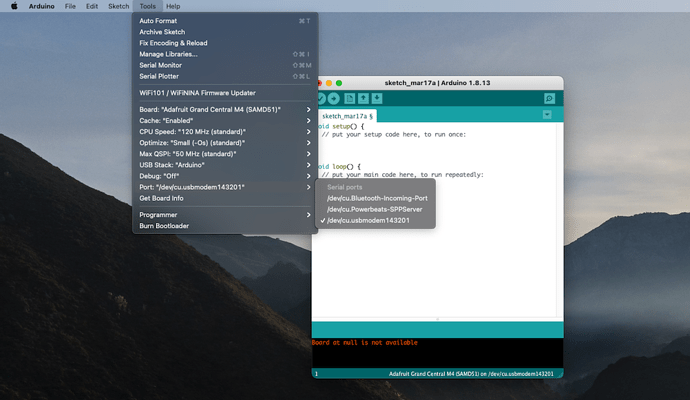Choose Fix Encoding & Reload
This screenshot has width=690, height=400.
click(225, 43)
